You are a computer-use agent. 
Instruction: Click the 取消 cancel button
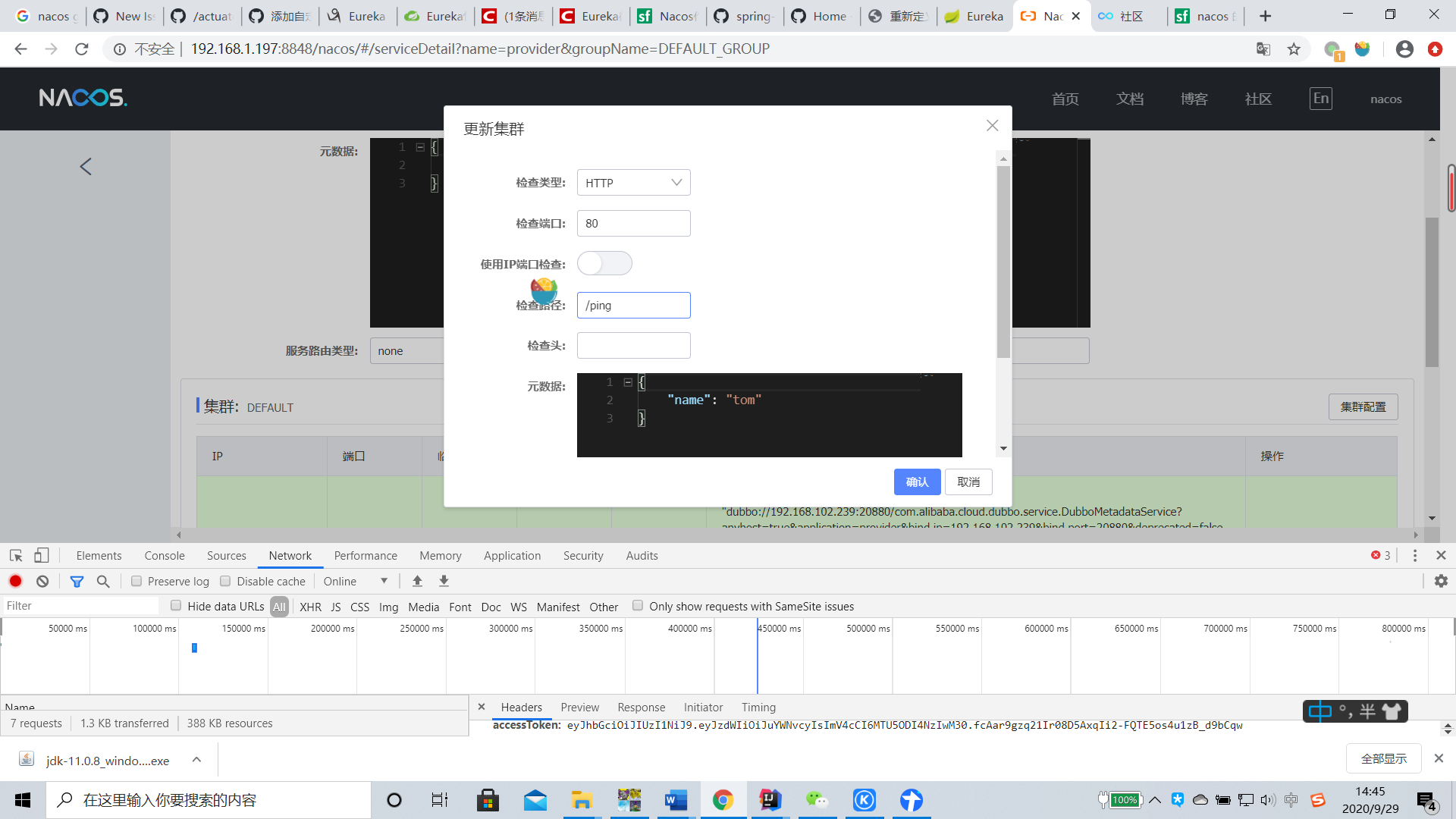coord(968,482)
